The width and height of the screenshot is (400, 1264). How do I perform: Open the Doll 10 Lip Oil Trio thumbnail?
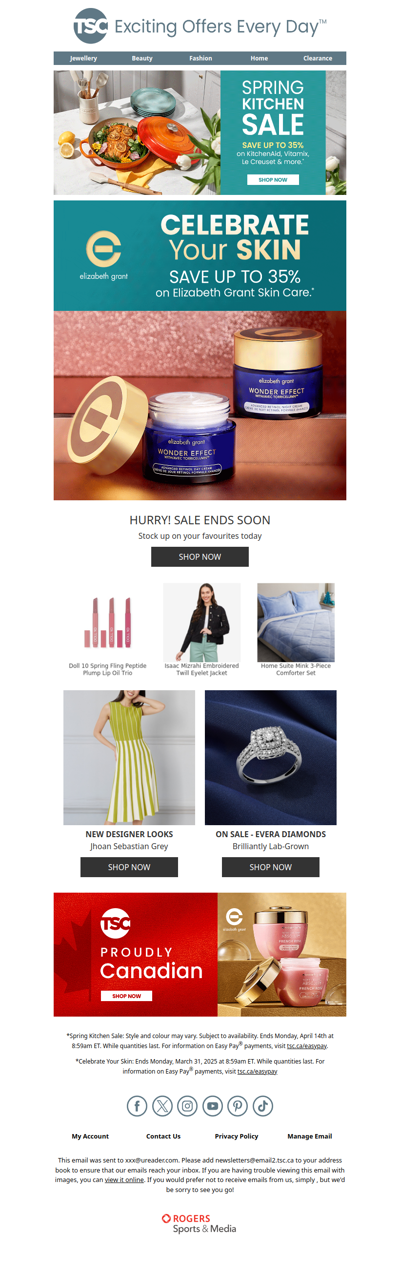107,622
